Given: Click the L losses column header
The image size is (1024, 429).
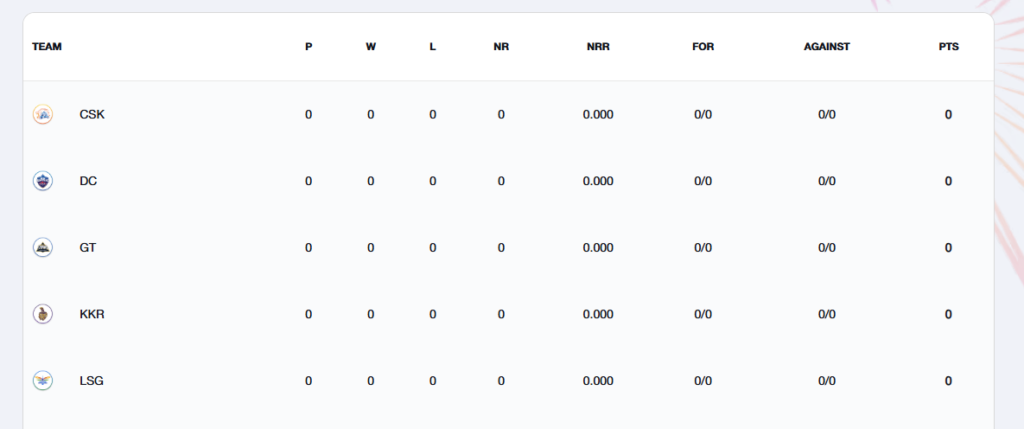Looking at the screenshot, I should point(432,47).
